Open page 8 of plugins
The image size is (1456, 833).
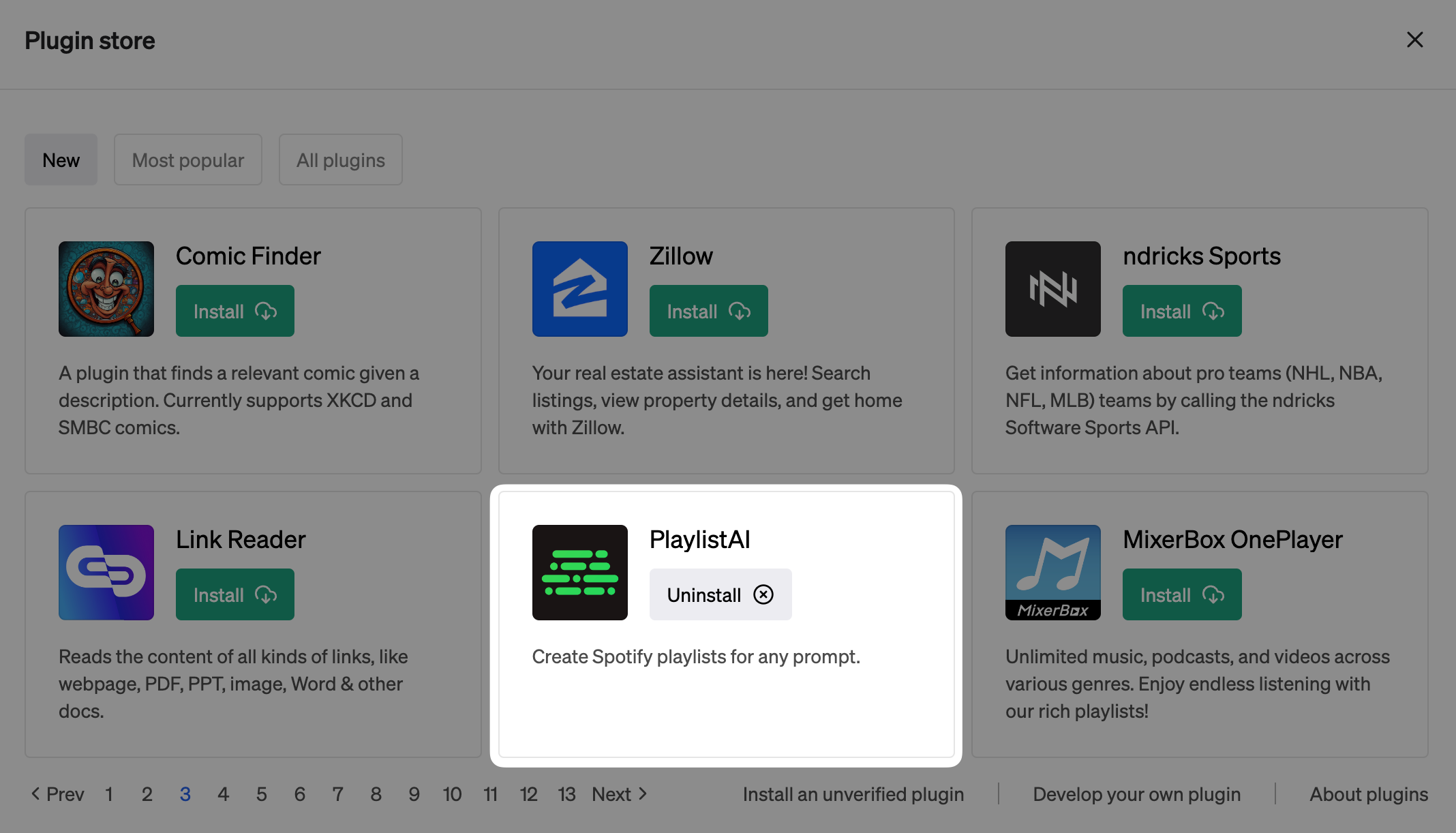(x=376, y=794)
